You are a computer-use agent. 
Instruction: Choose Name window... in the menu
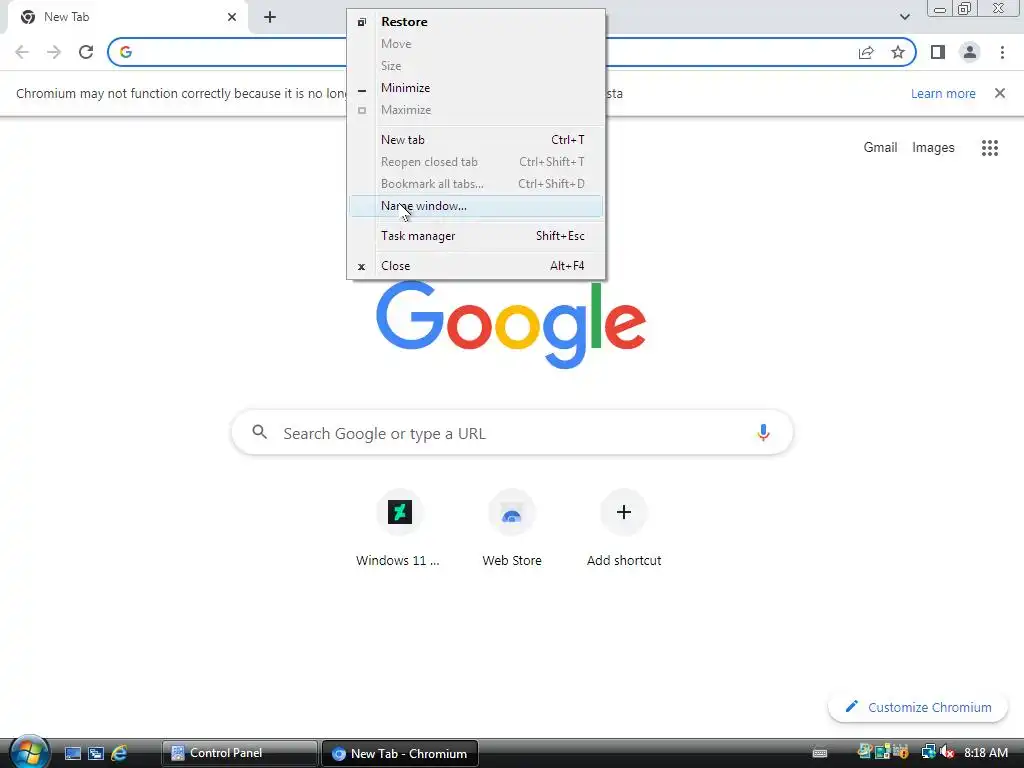(476, 206)
